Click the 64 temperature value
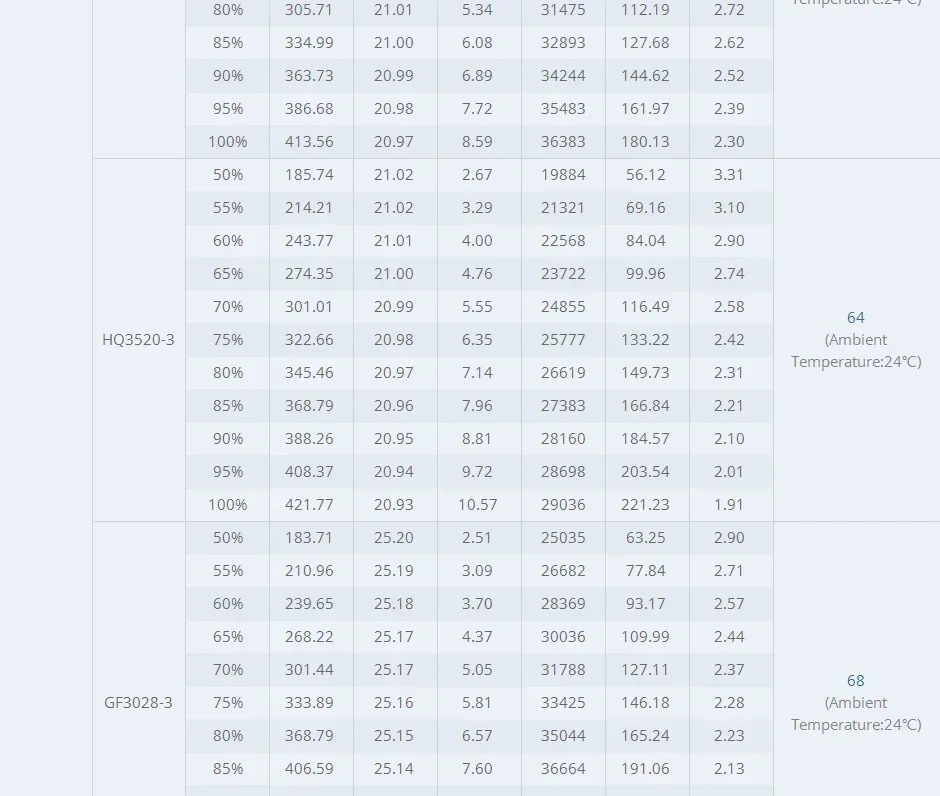The image size is (940, 796). [856, 318]
